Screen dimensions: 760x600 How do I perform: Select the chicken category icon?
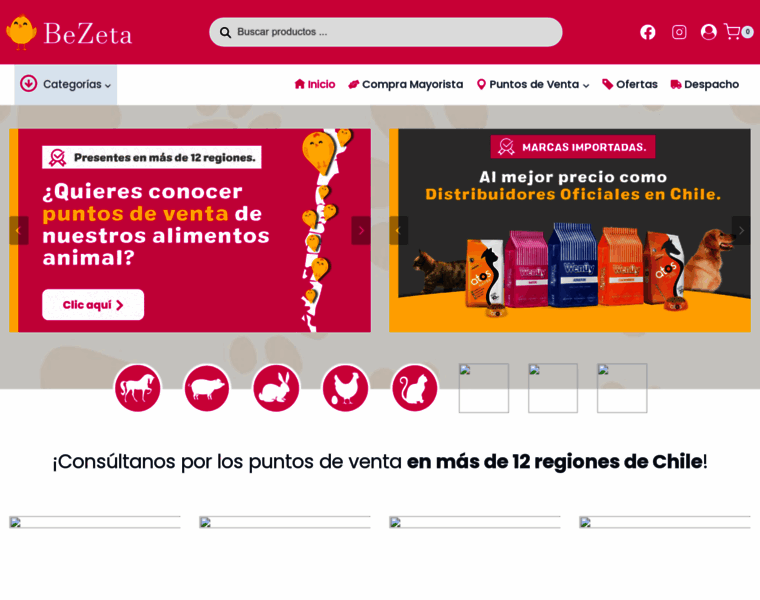pyautogui.click(x=345, y=388)
